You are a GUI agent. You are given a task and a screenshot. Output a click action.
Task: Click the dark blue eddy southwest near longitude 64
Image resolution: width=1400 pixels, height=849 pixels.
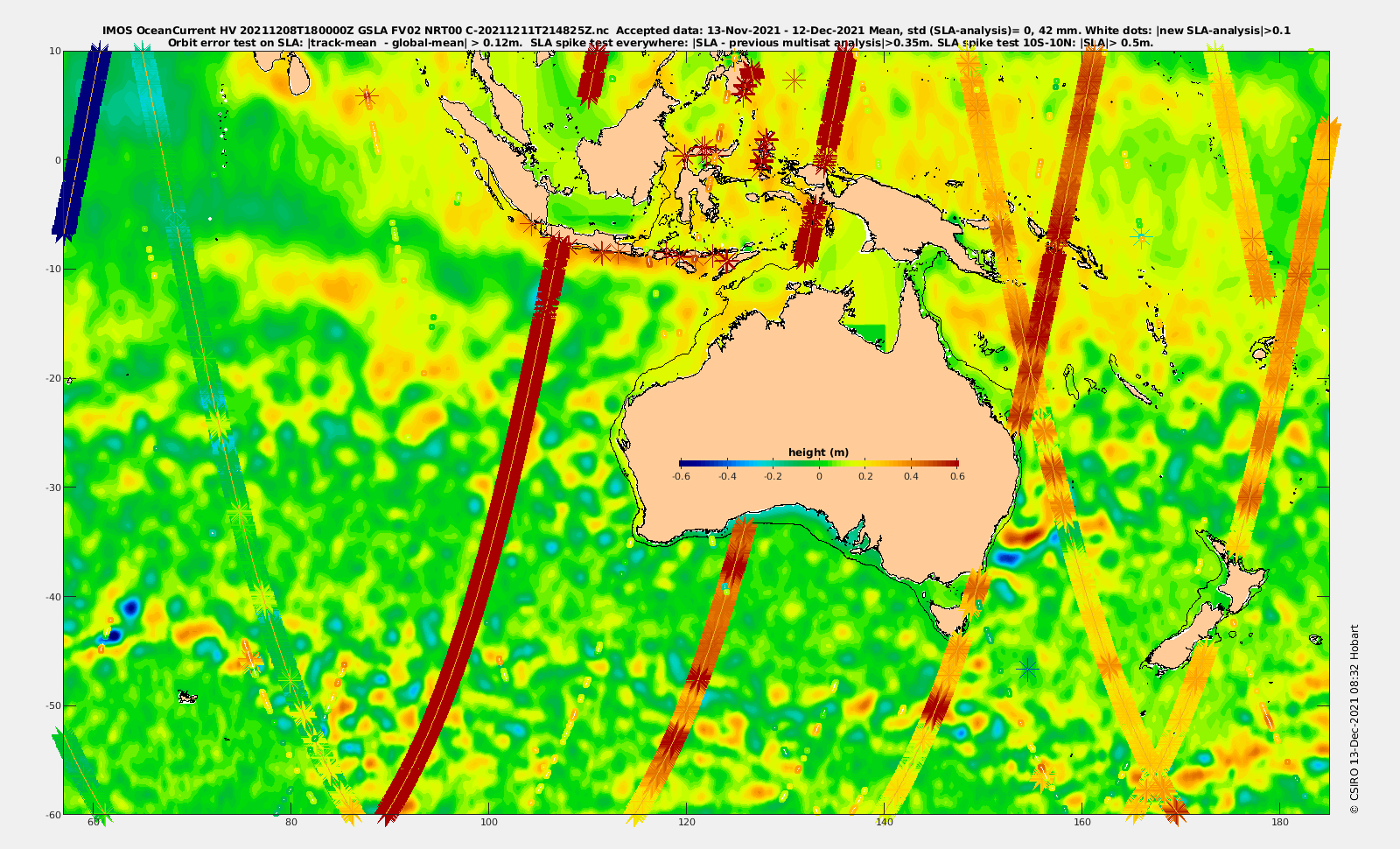pyautogui.click(x=131, y=606)
